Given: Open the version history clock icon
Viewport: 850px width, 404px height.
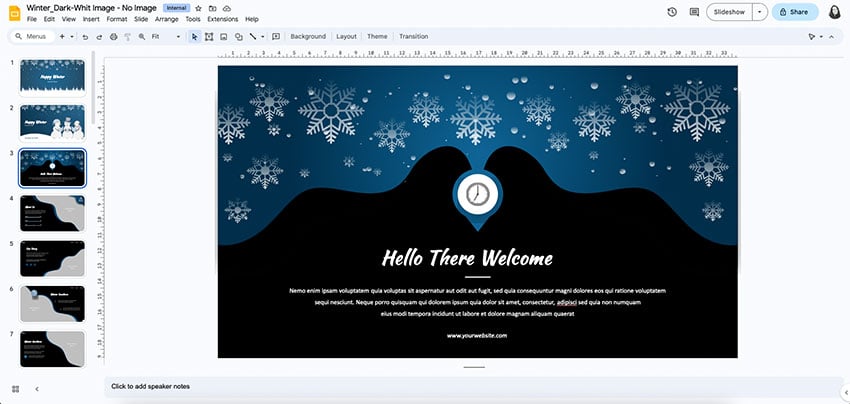Looking at the screenshot, I should pos(670,12).
